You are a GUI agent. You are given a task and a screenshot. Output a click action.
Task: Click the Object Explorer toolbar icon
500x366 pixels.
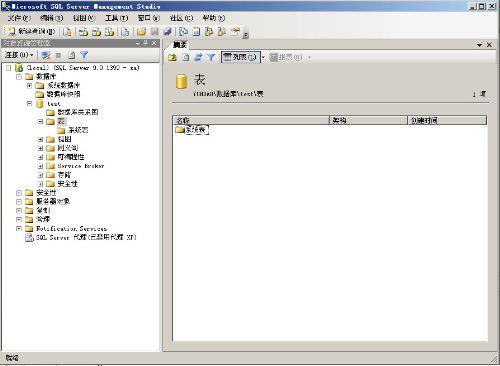point(209,32)
